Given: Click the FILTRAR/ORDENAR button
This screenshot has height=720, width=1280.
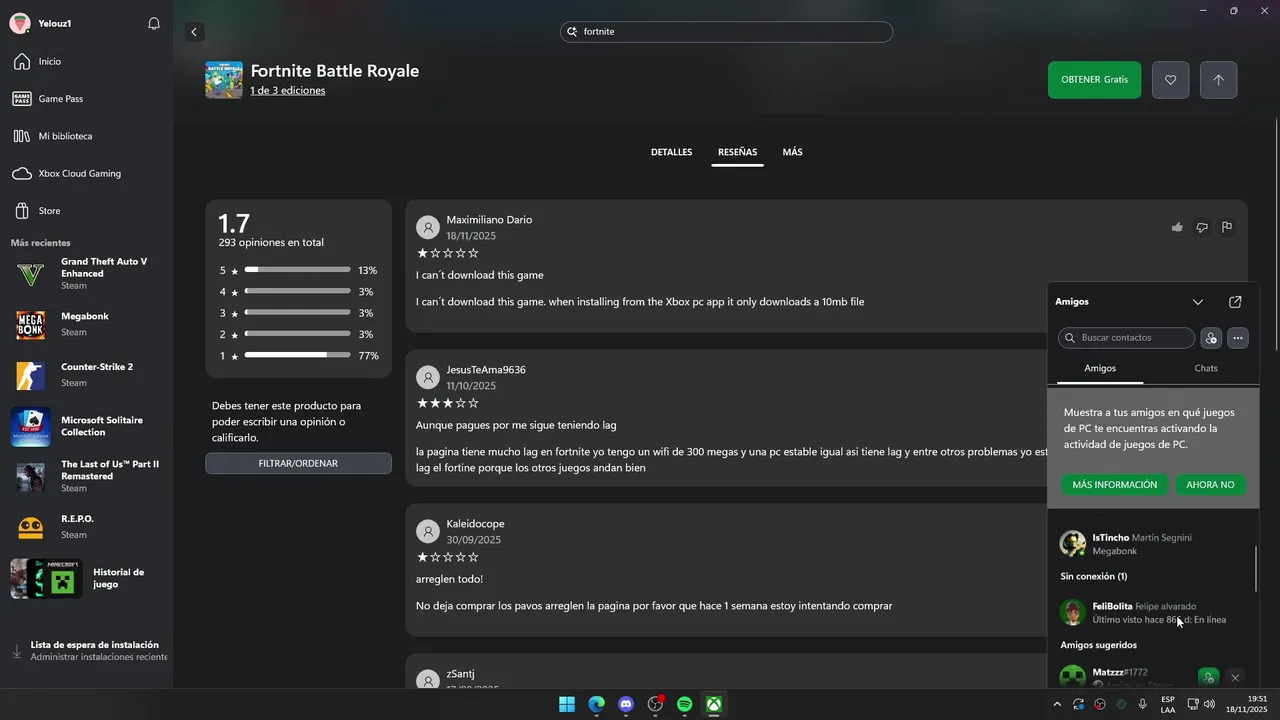Looking at the screenshot, I should [298, 463].
